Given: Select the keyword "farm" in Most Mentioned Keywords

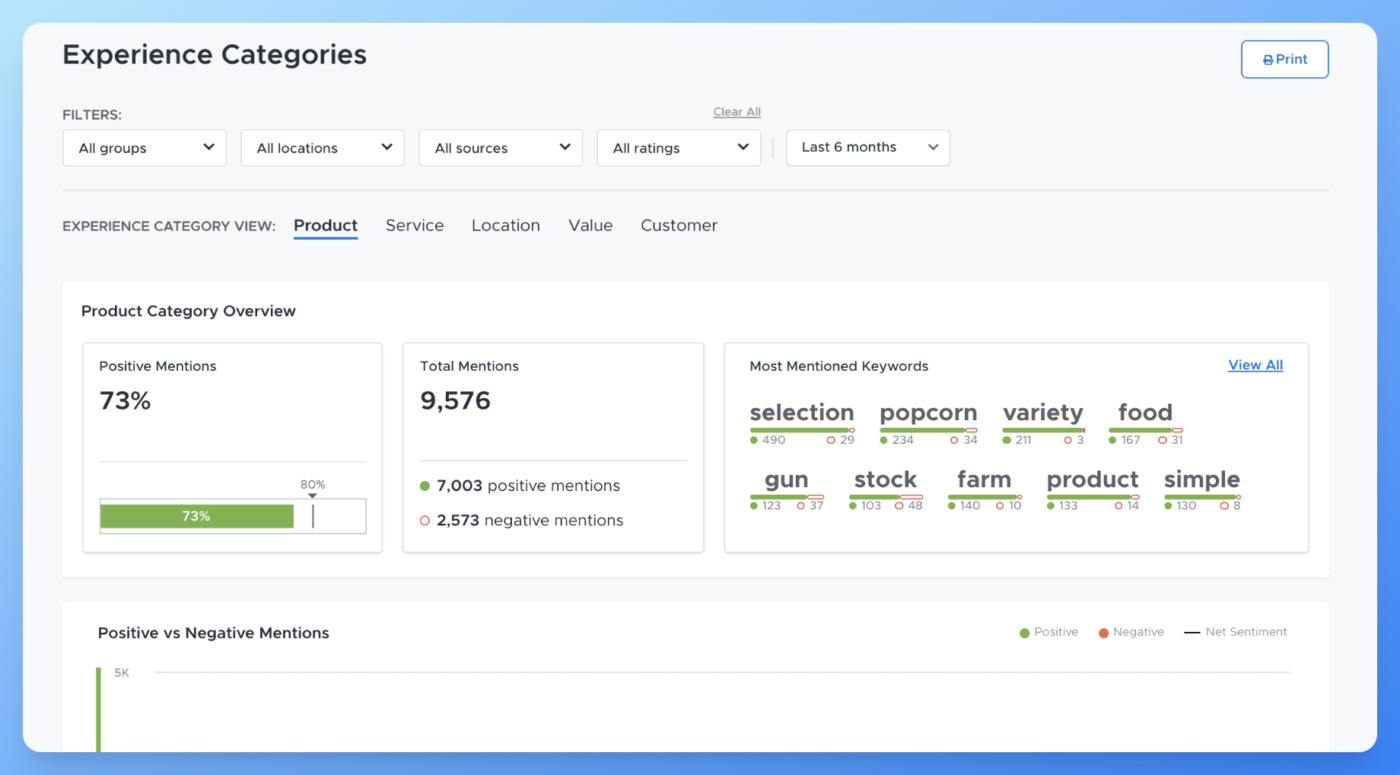Looking at the screenshot, I should point(982,480).
